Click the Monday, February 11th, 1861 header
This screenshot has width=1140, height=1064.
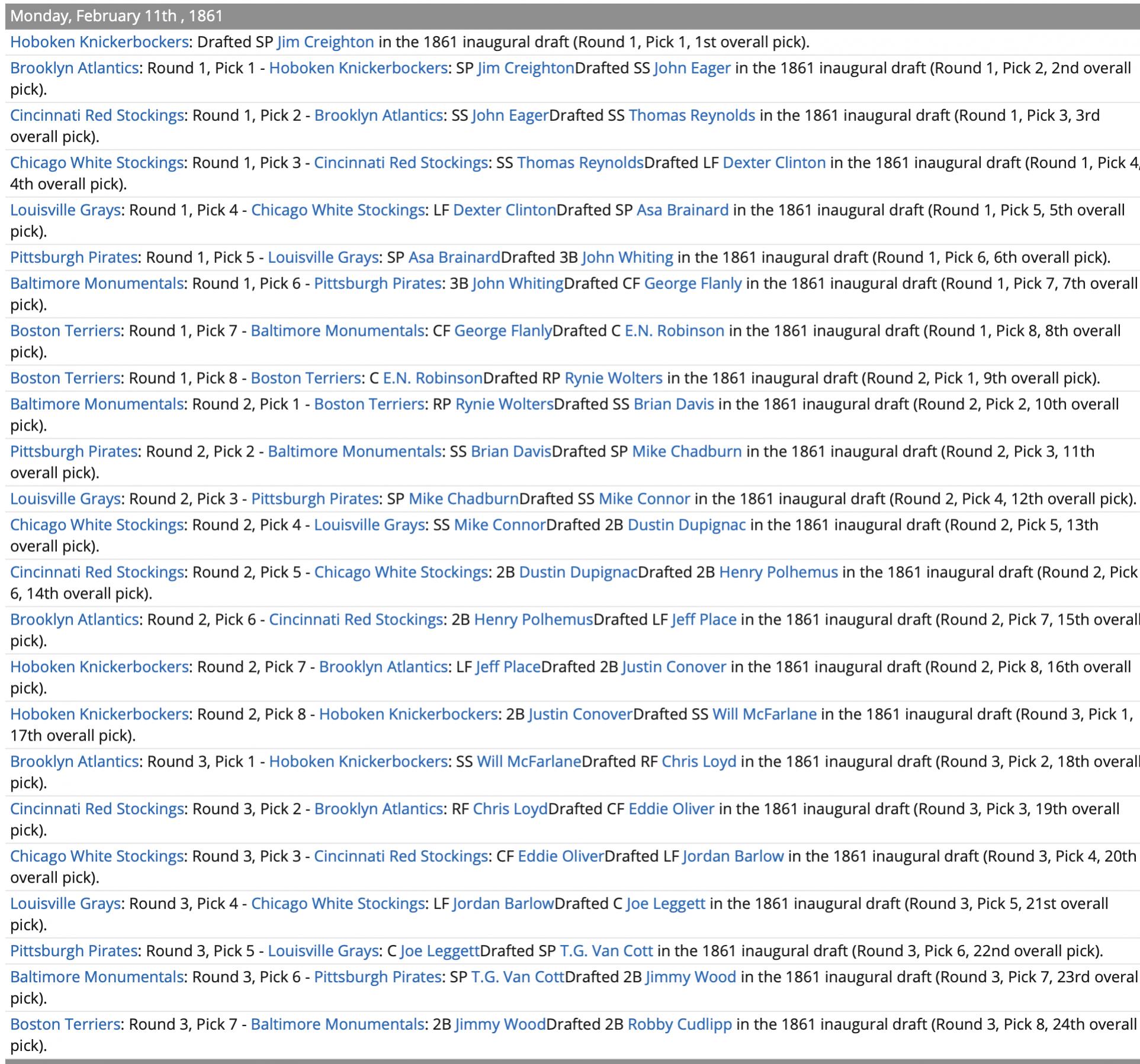[117, 16]
